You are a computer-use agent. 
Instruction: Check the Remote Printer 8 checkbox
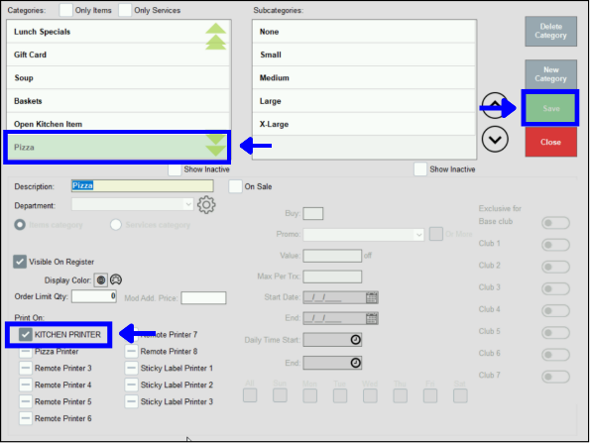[131, 351]
